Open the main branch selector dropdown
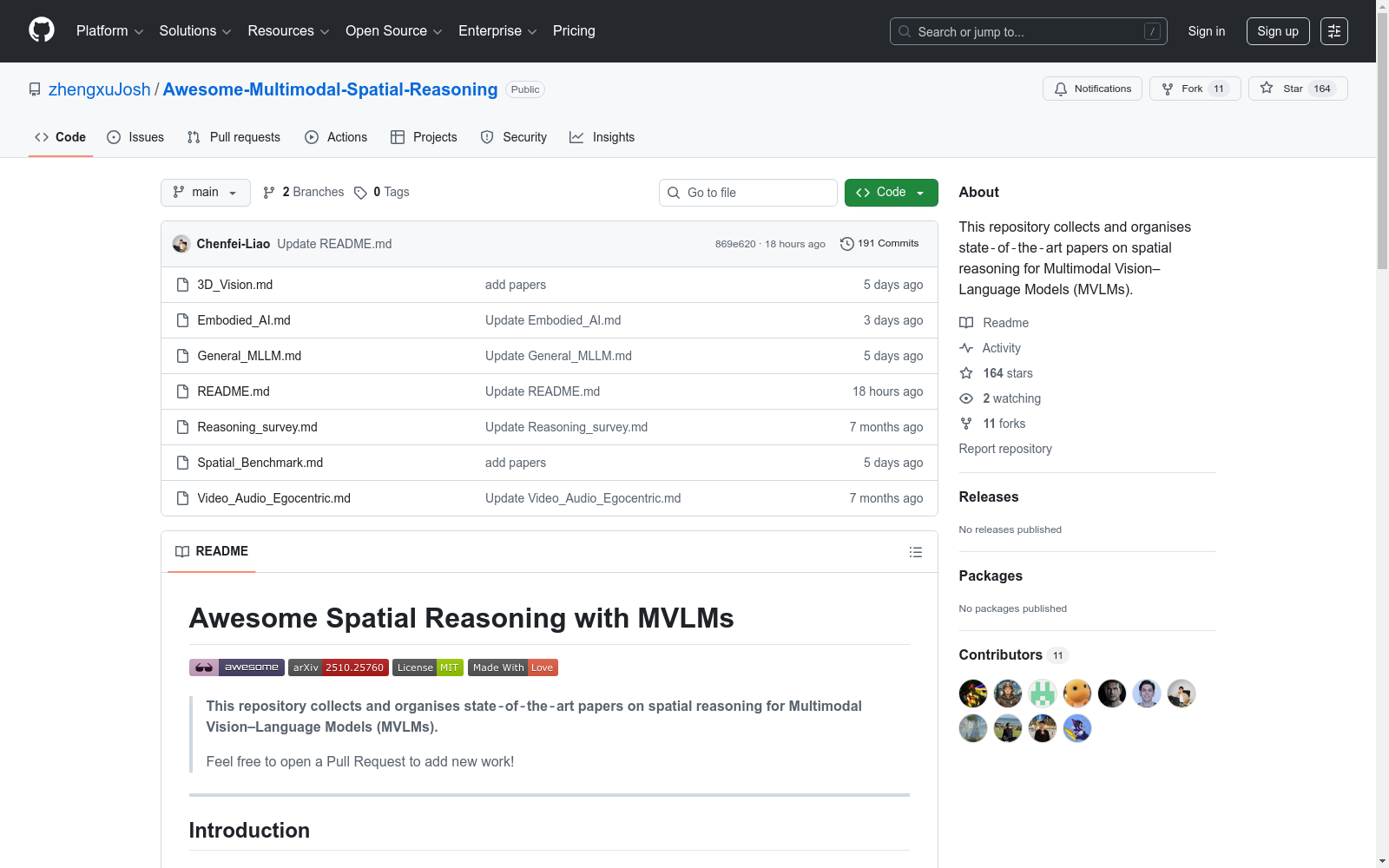 tap(206, 193)
